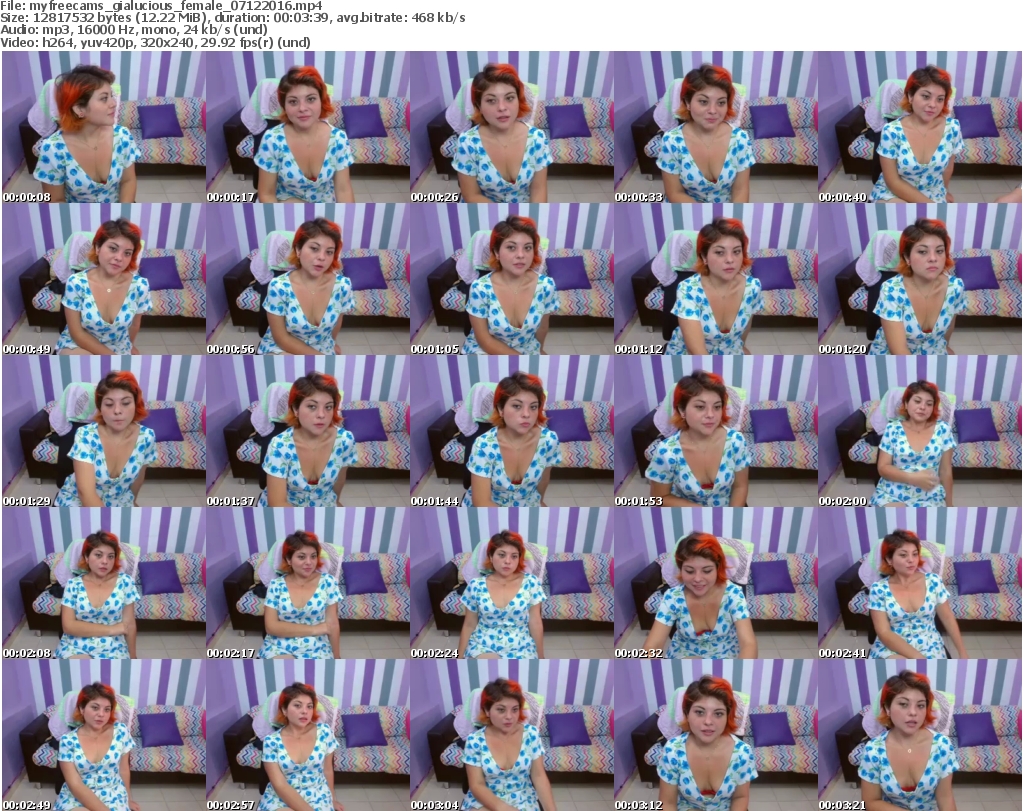The image size is (1024, 811).
Task: Select the thumbnail timestamped 00:00:40
Action: tap(920, 127)
